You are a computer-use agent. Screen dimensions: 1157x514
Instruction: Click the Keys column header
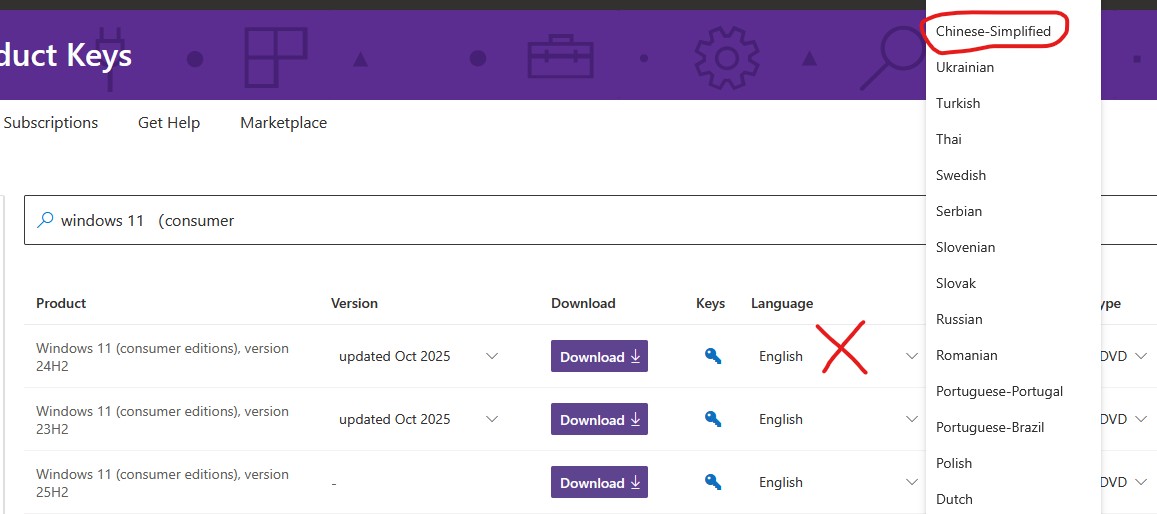coord(711,303)
